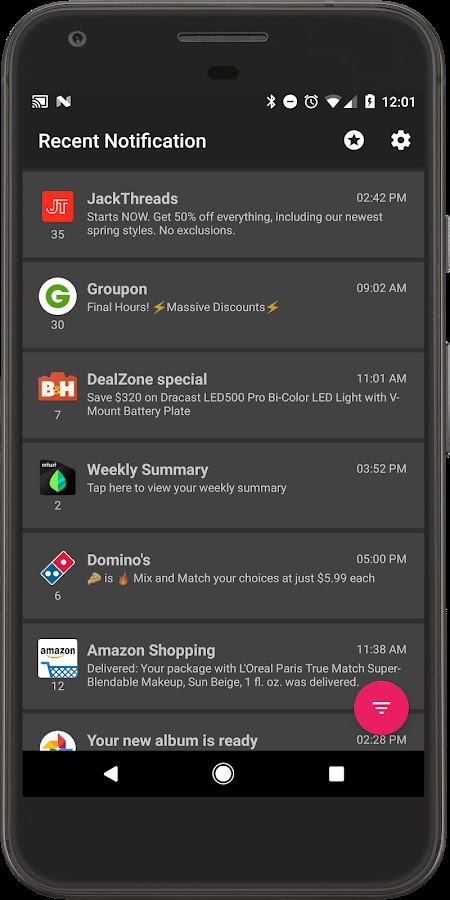Screen dimensions: 450x900
Task: Tap the Android home circle button
Action: pyautogui.click(x=223, y=774)
